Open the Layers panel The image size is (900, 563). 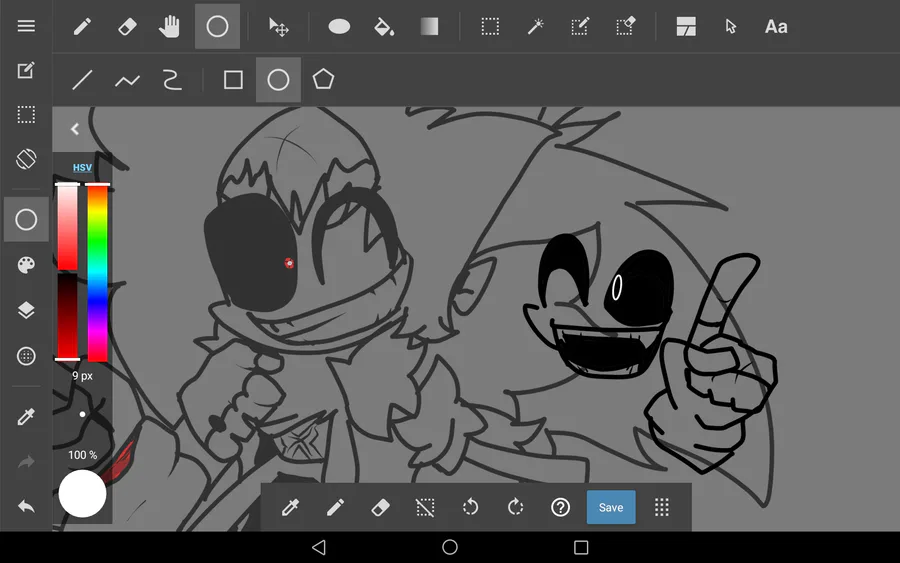(26, 310)
